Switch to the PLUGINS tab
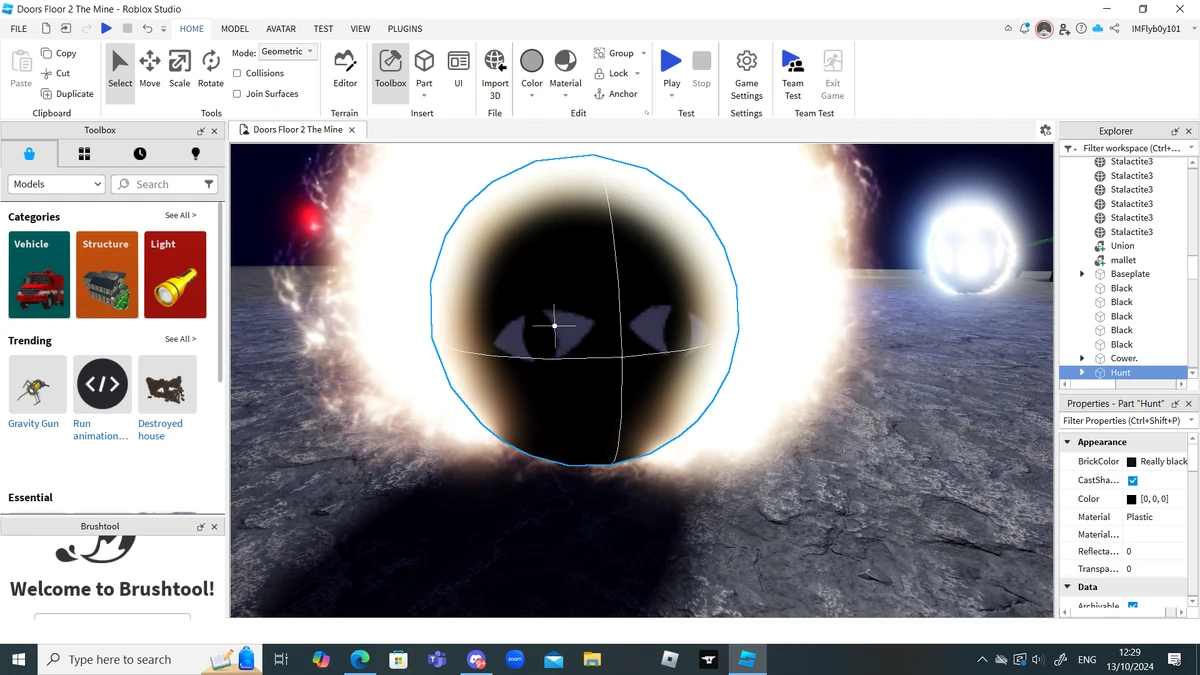This screenshot has width=1200, height=675. pyautogui.click(x=405, y=29)
